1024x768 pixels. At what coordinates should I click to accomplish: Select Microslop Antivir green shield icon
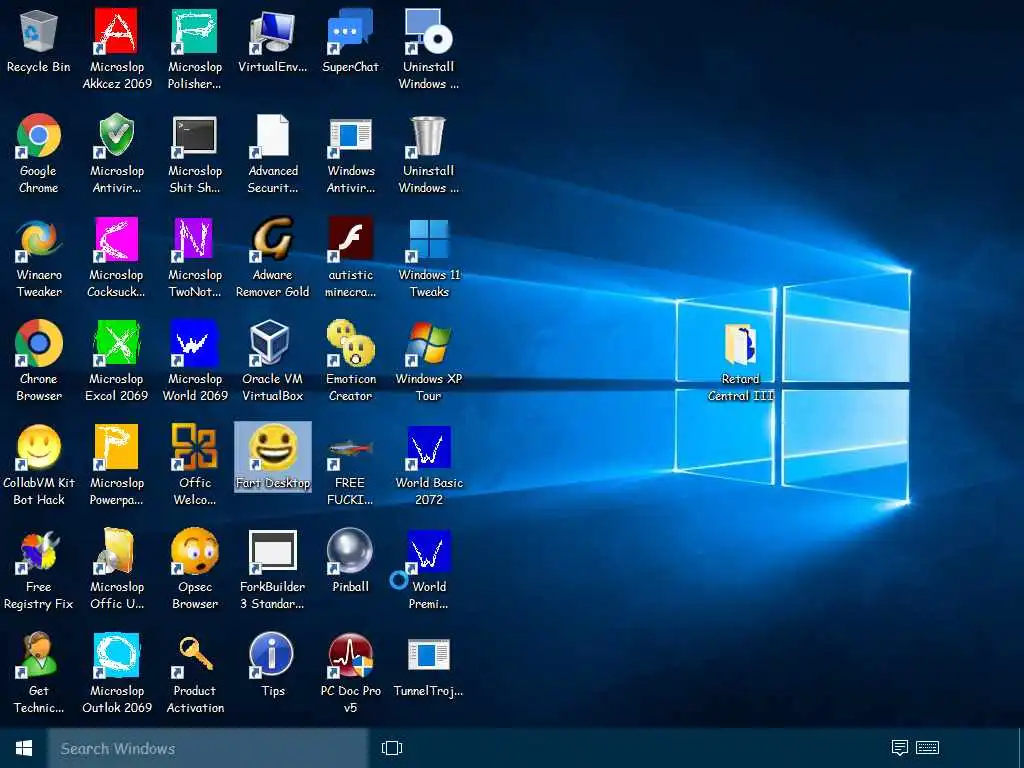117,153
